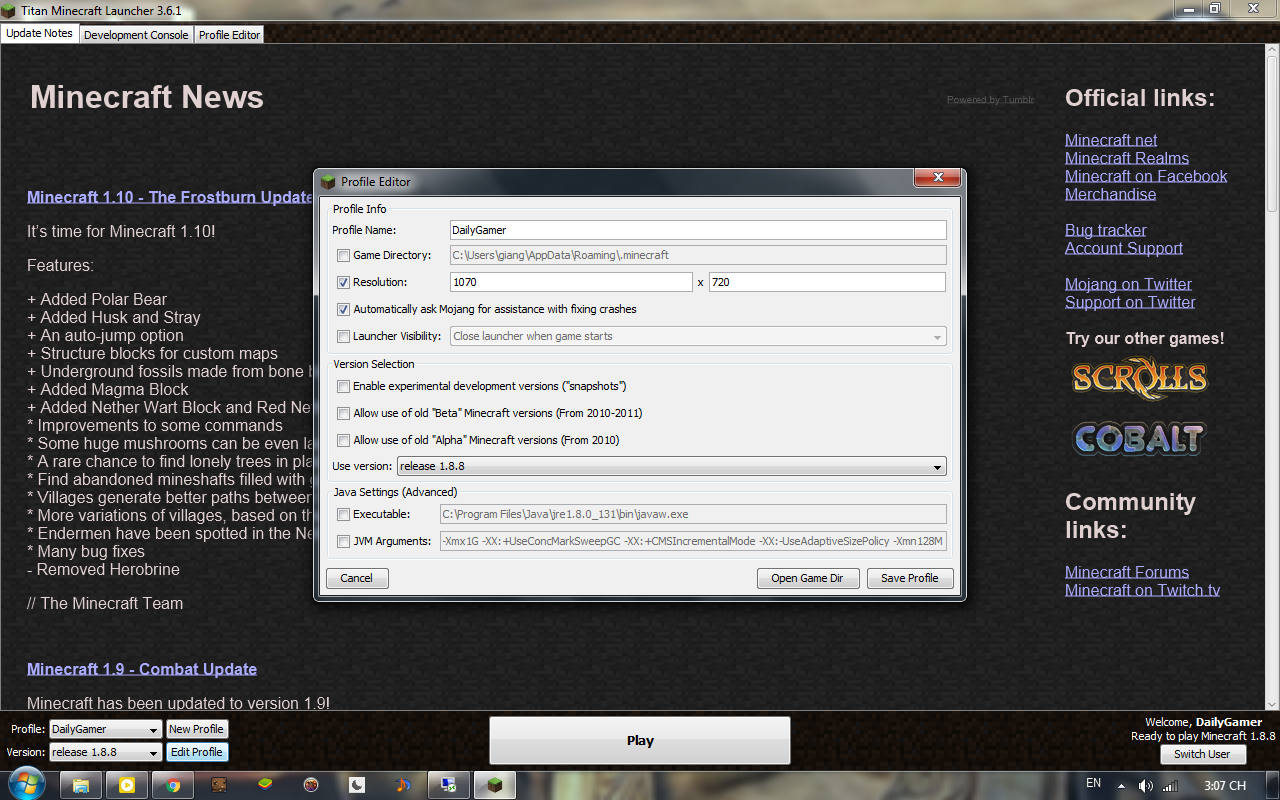Image resolution: width=1280 pixels, height=800 pixels.
Task: Open the Minecraft on Facebook link
Action: pyautogui.click(x=1146, y=176)
